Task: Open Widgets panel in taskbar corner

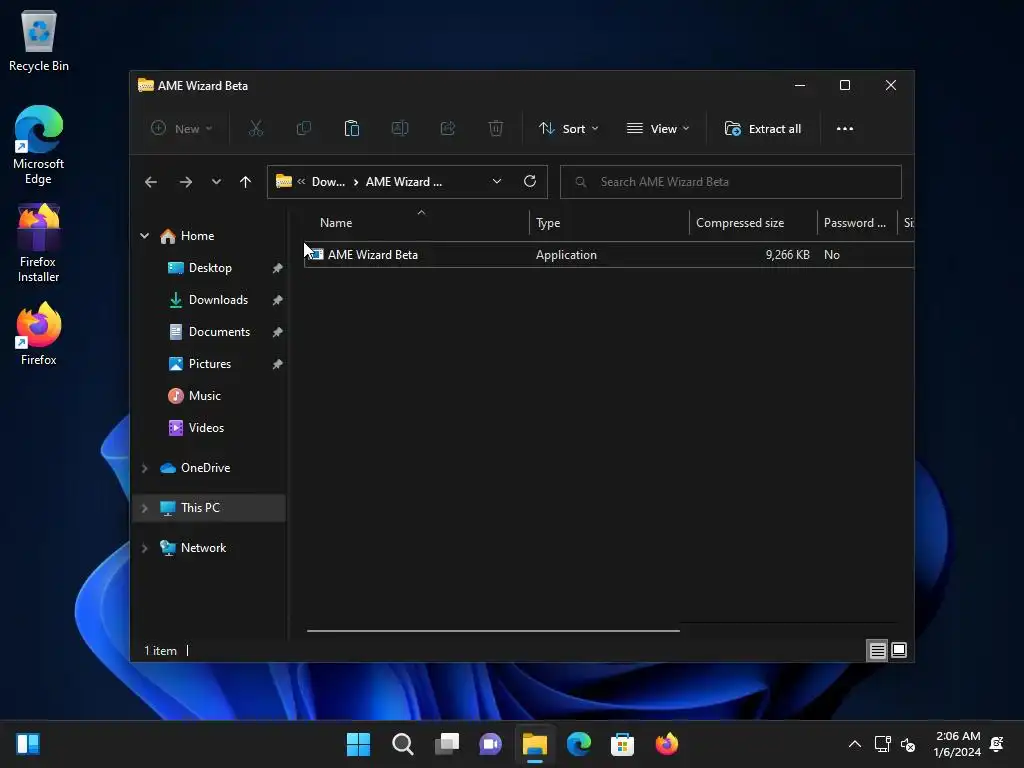Action: click(x=28, y=744)
